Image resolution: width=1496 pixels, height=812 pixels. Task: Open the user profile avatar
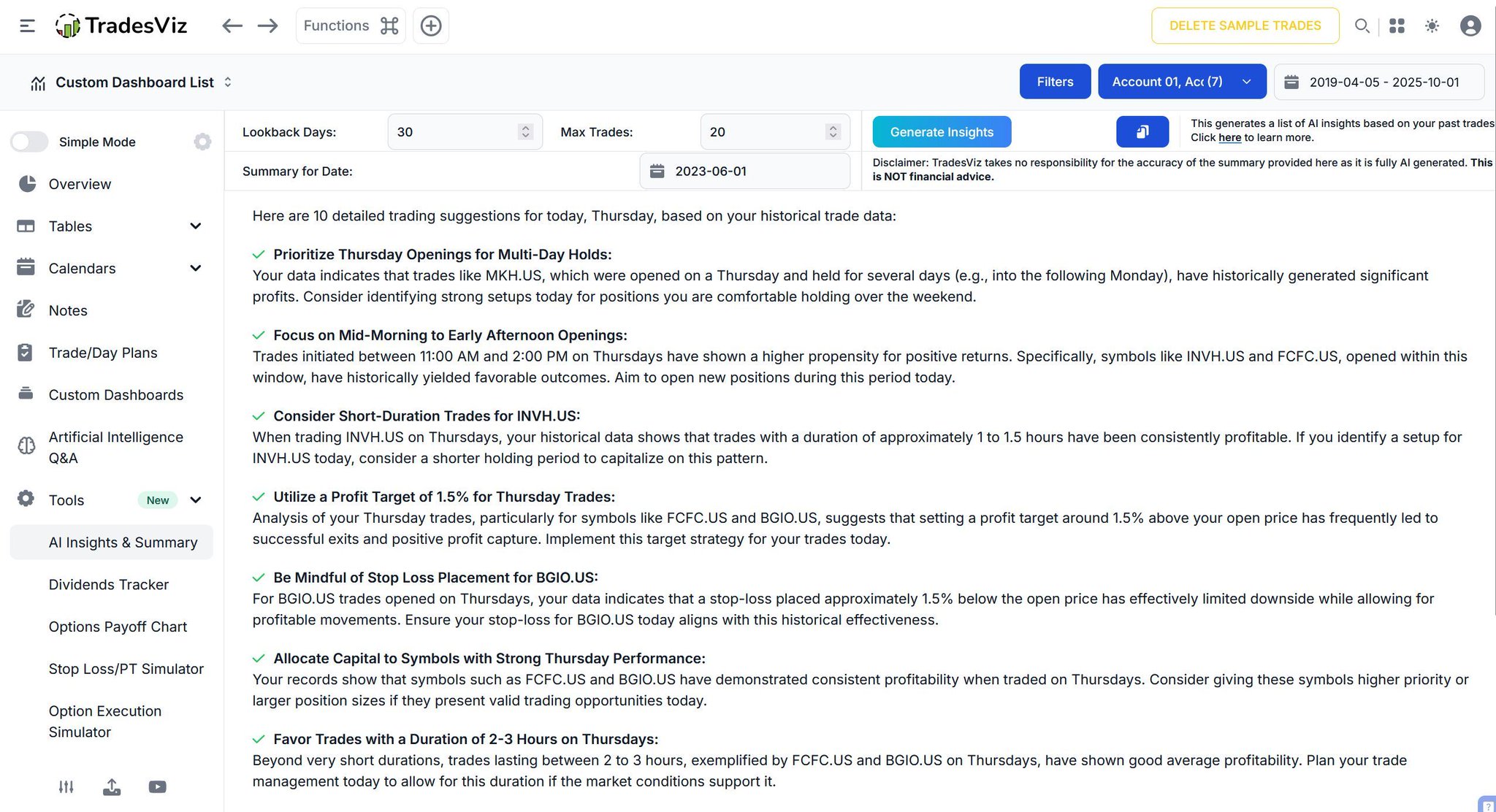[1470, 26]
